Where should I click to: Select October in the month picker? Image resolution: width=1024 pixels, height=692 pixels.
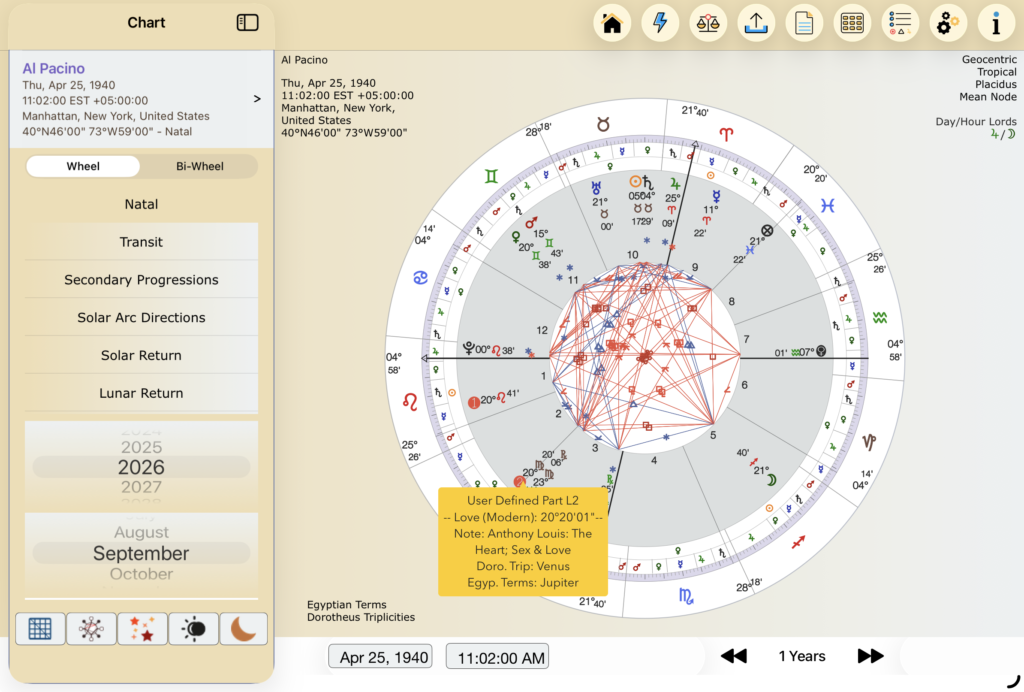pyautogui.click(x=141, y=574)
